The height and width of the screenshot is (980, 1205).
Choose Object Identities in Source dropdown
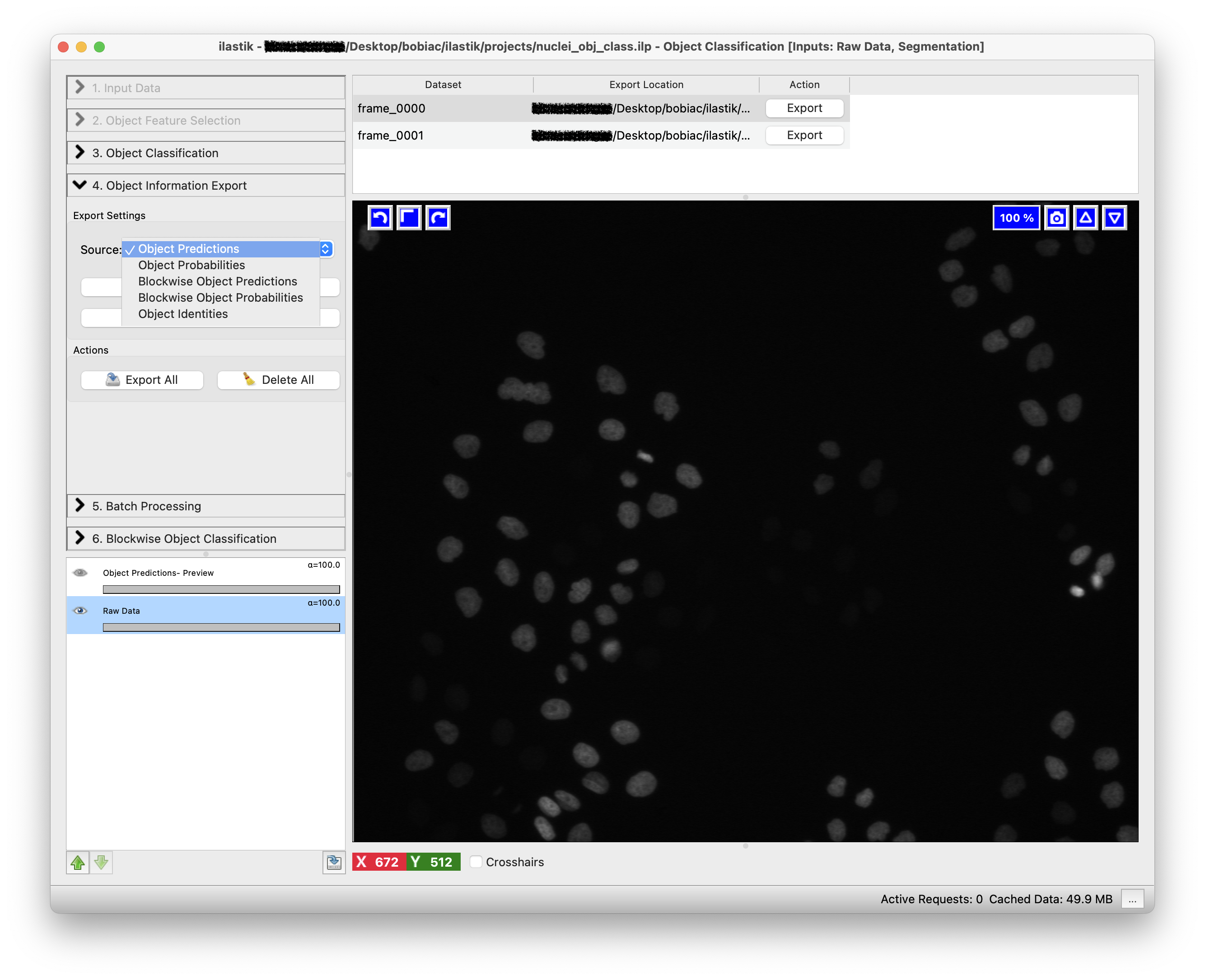[183, 314]
